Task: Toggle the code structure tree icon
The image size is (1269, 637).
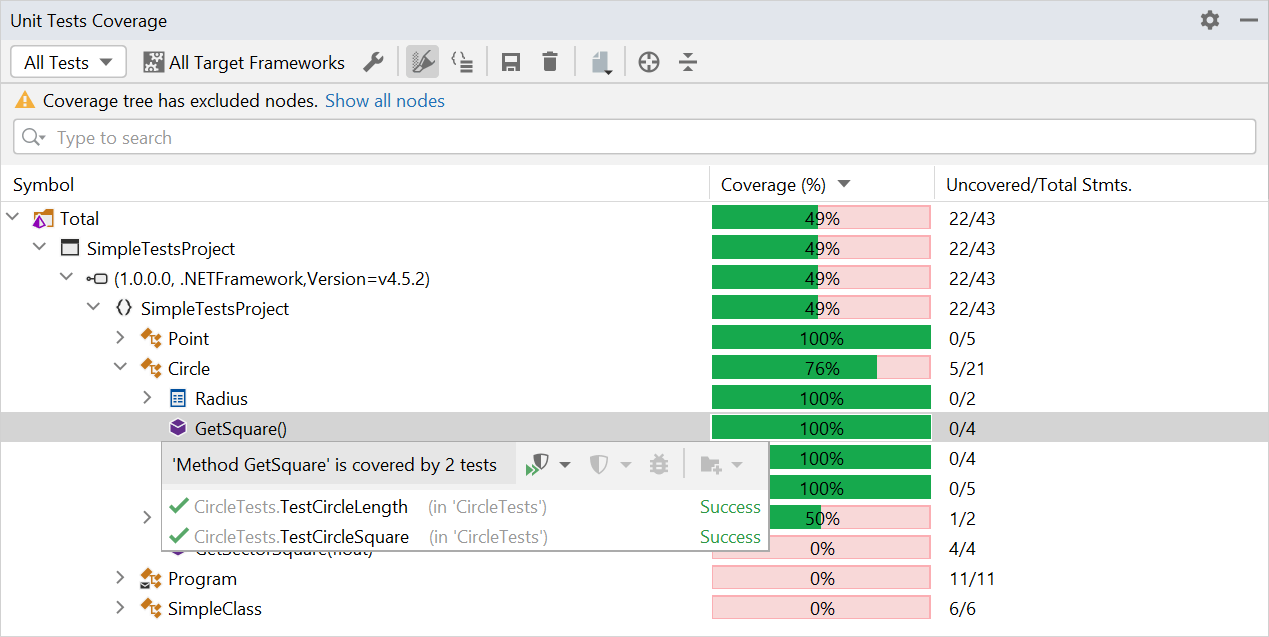Action: [x=462, y=62]
